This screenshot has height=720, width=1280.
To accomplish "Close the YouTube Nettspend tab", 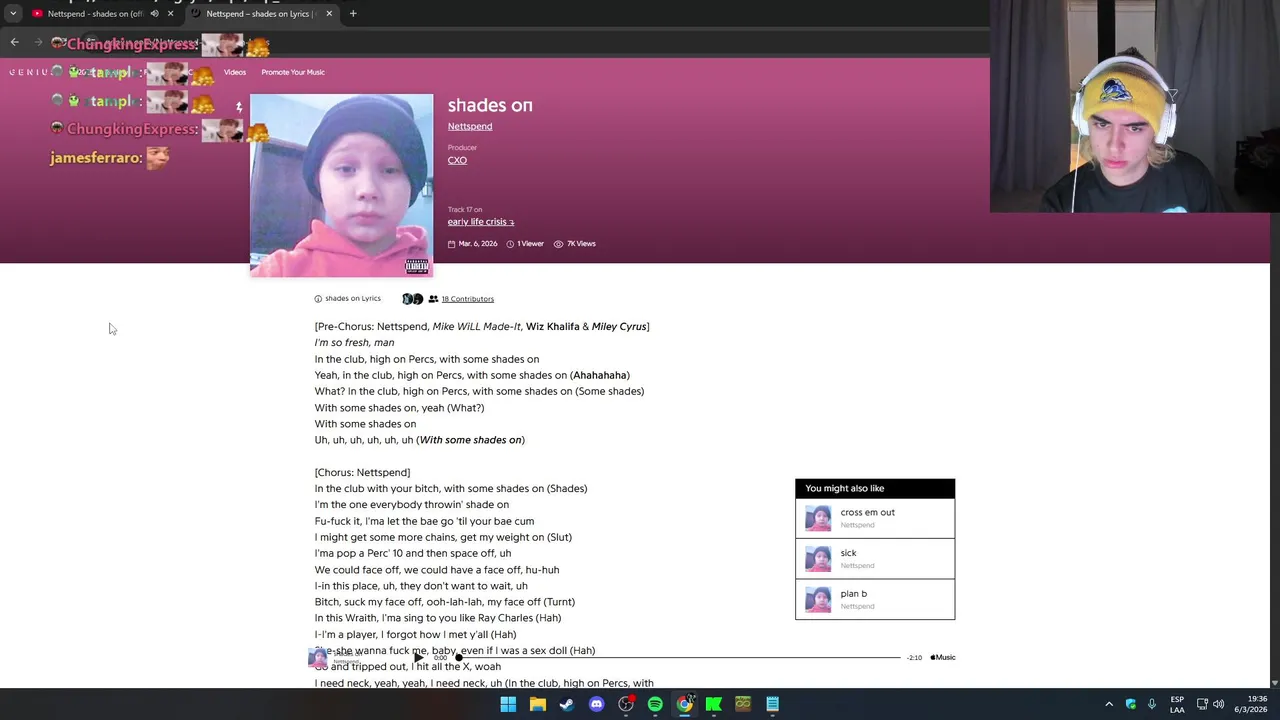I will pos(170,14).
